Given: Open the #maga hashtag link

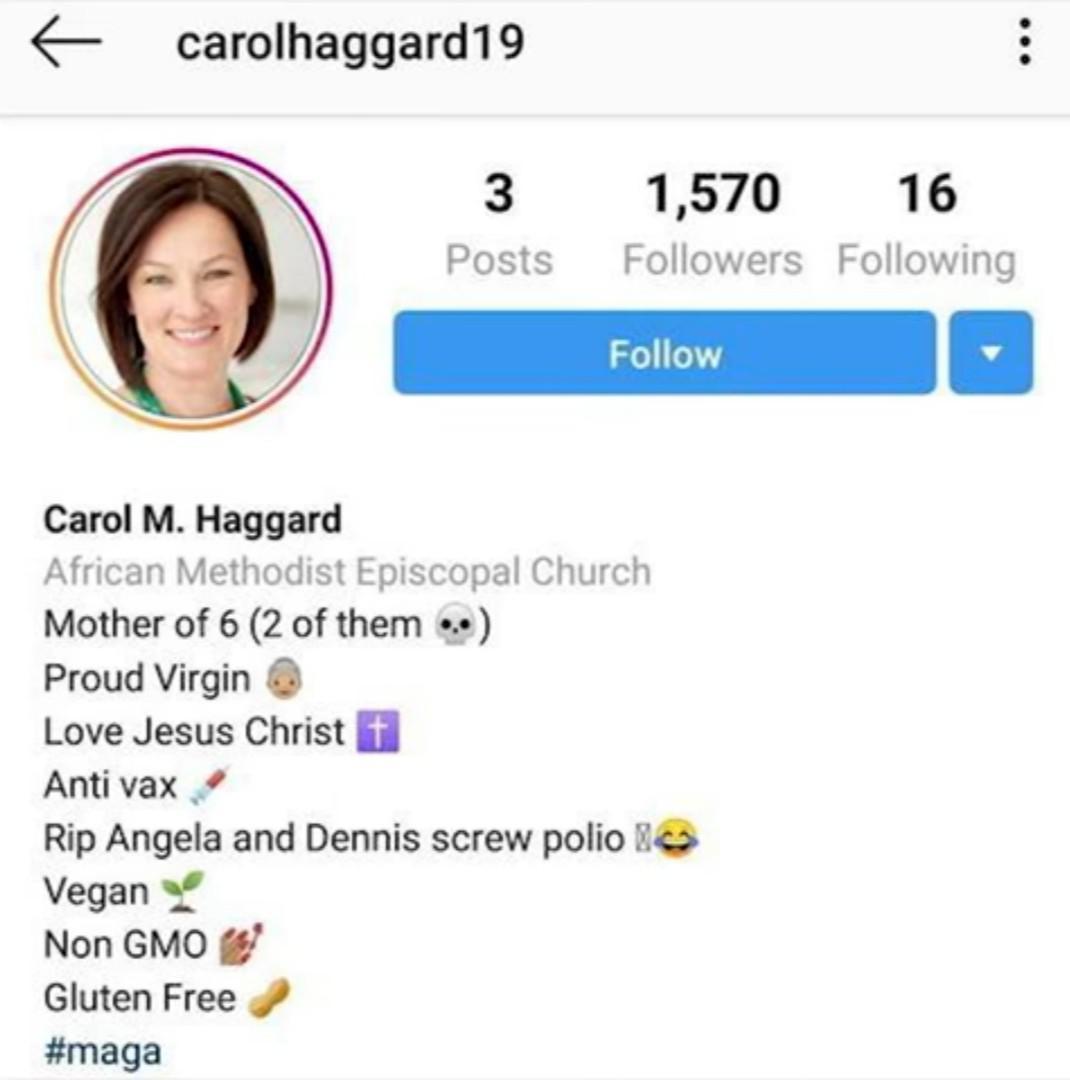Looking at the screenshot, I should [103, 1052].
